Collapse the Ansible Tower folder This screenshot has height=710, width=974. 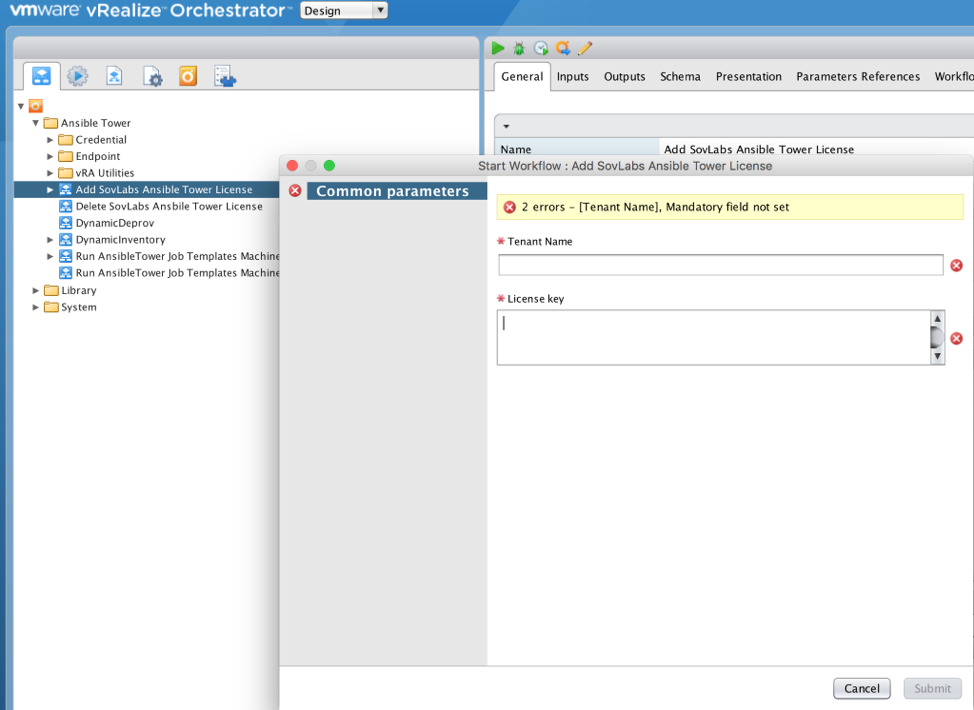pyautogui.click(x=36, y=123)
